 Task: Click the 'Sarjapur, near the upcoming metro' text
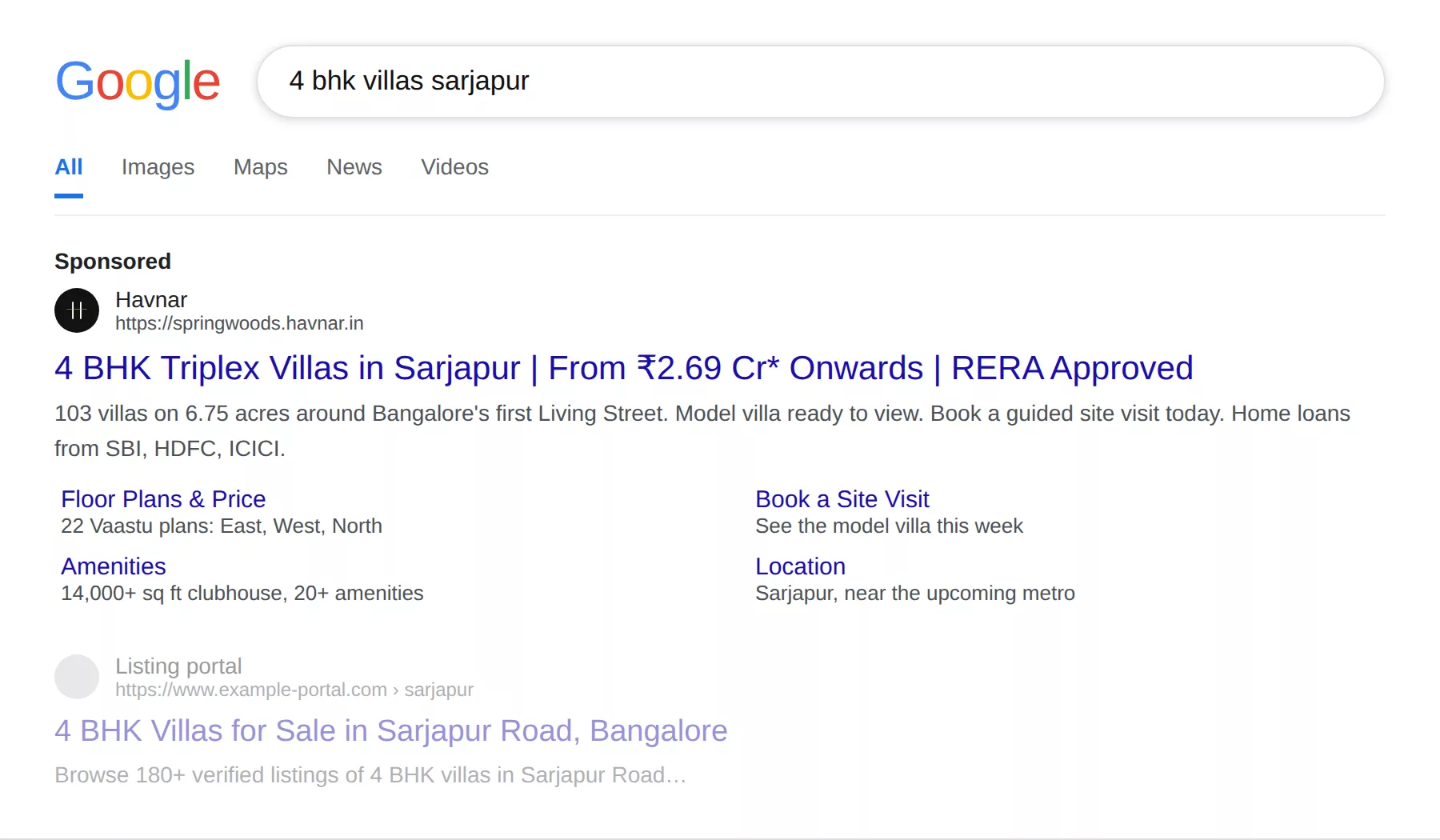pos(915,594)
